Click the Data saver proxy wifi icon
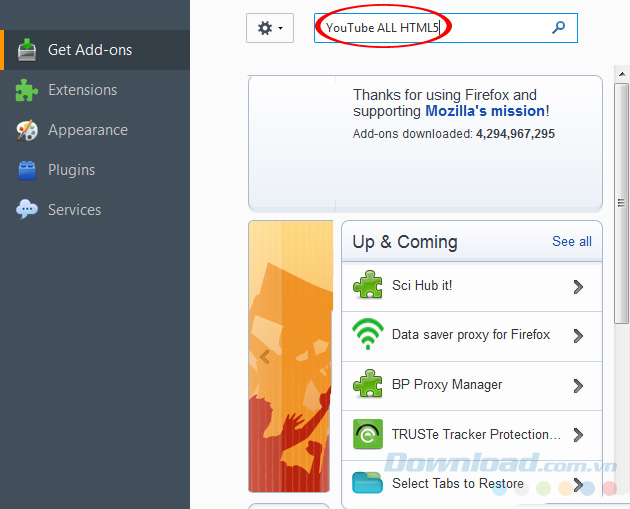This screenshot has width=630, height=509. tap(368, 335)
